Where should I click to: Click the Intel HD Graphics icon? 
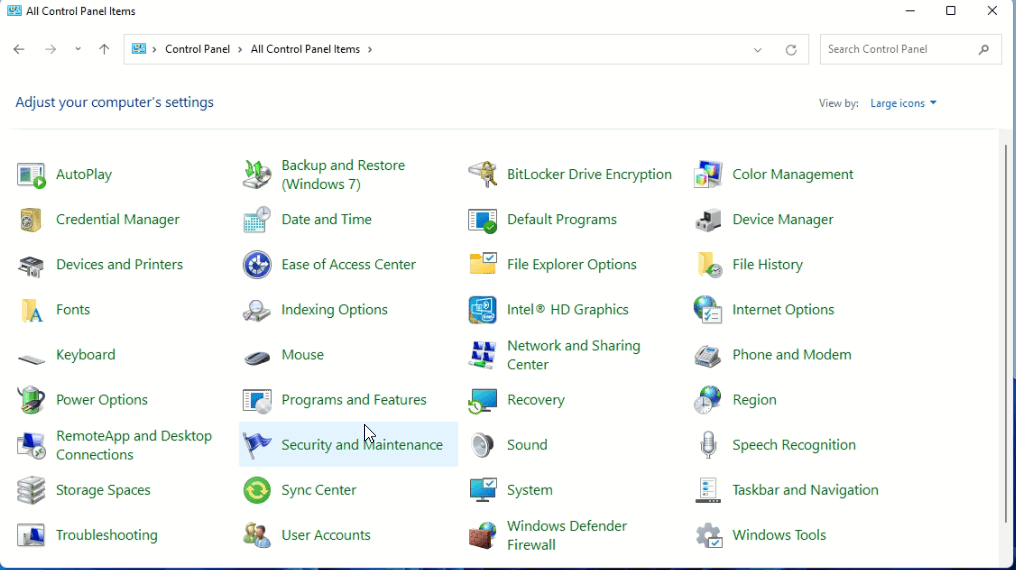pos(482,310)
